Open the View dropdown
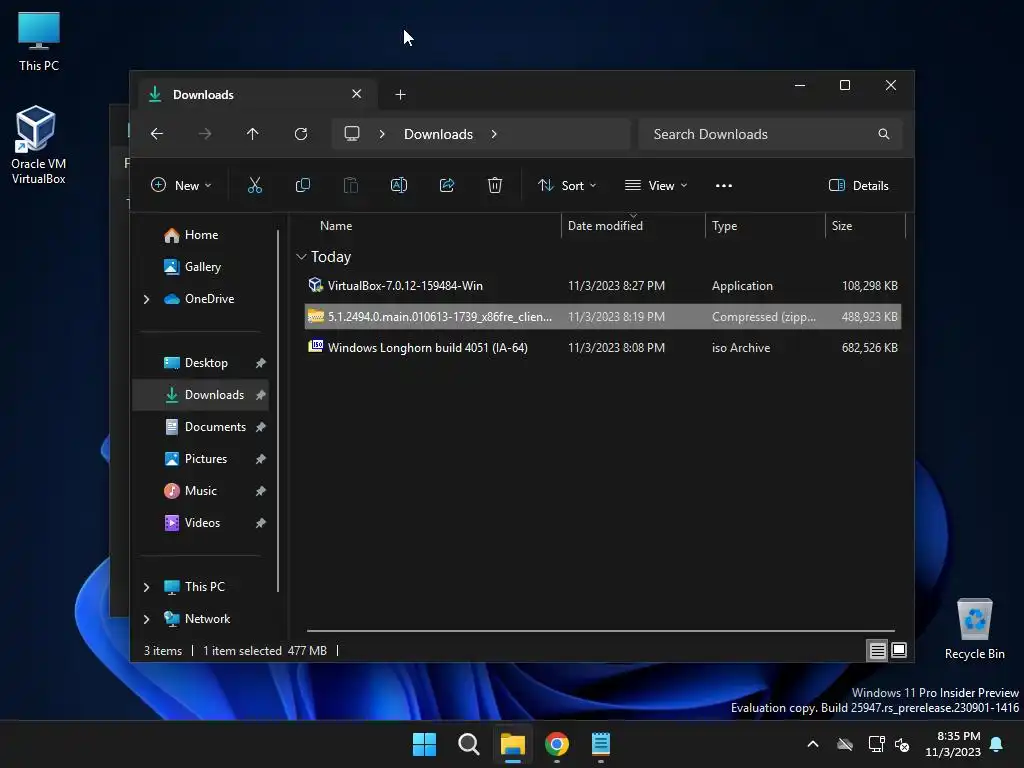The image size is (1024, 768). click(656, 185)
